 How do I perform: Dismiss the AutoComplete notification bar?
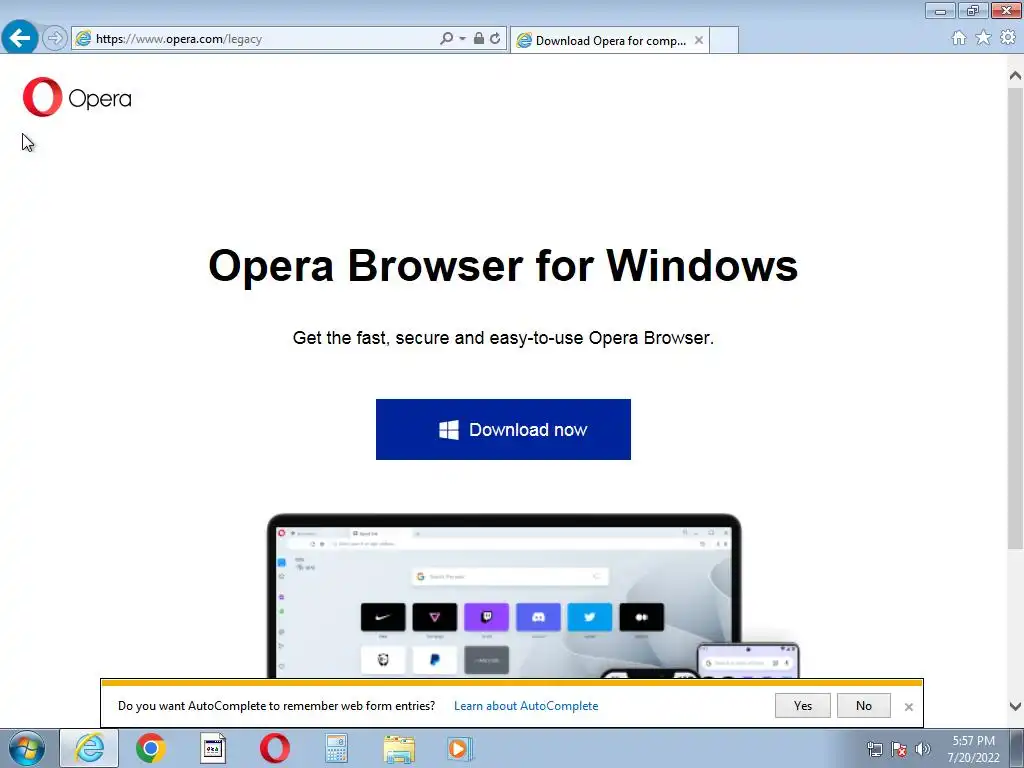coord(908,707)
